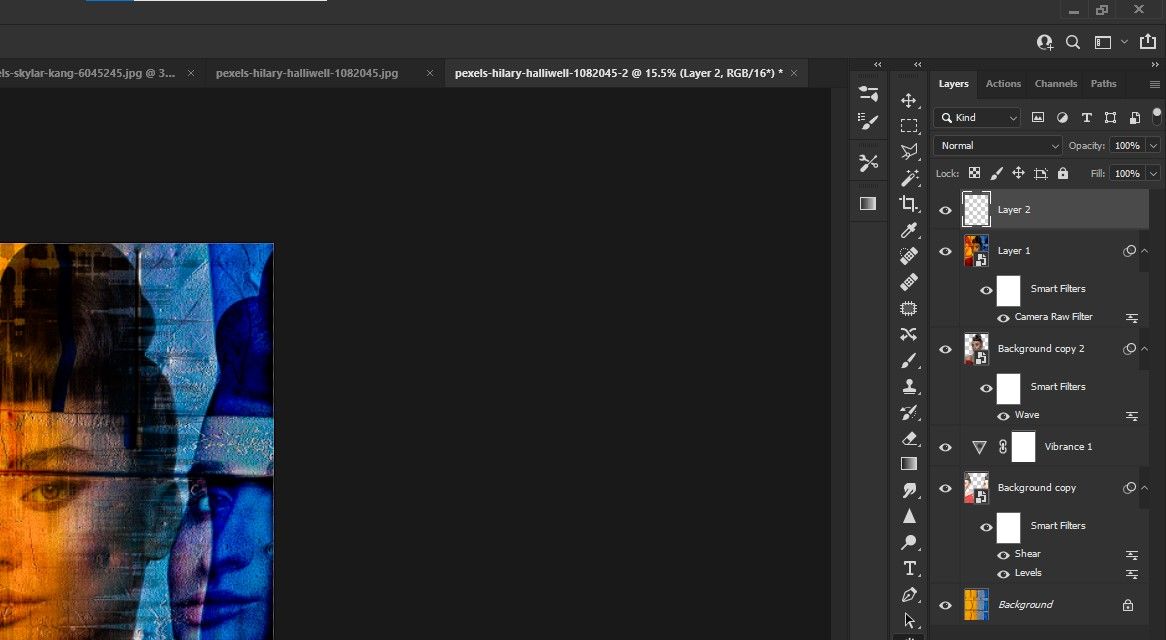Open pexels-hilary-halliwell-1082045.jpg document tab

pyautogui.click(x=307, y=73)
